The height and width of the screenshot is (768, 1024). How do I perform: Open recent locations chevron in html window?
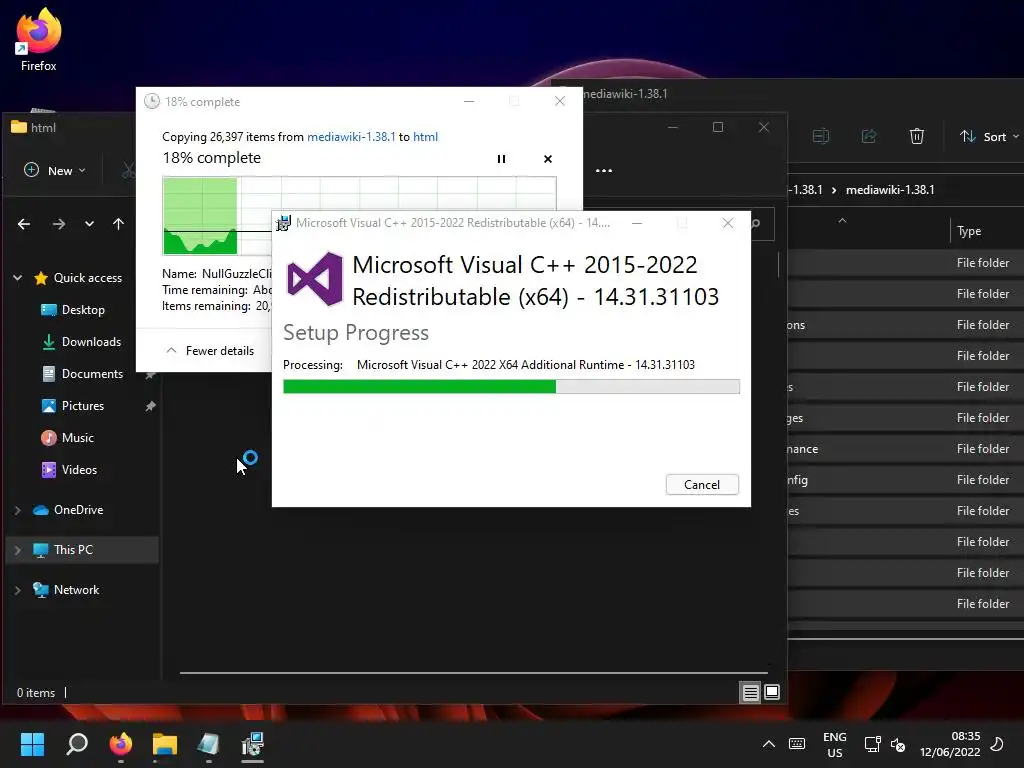[x=89, y=224]
